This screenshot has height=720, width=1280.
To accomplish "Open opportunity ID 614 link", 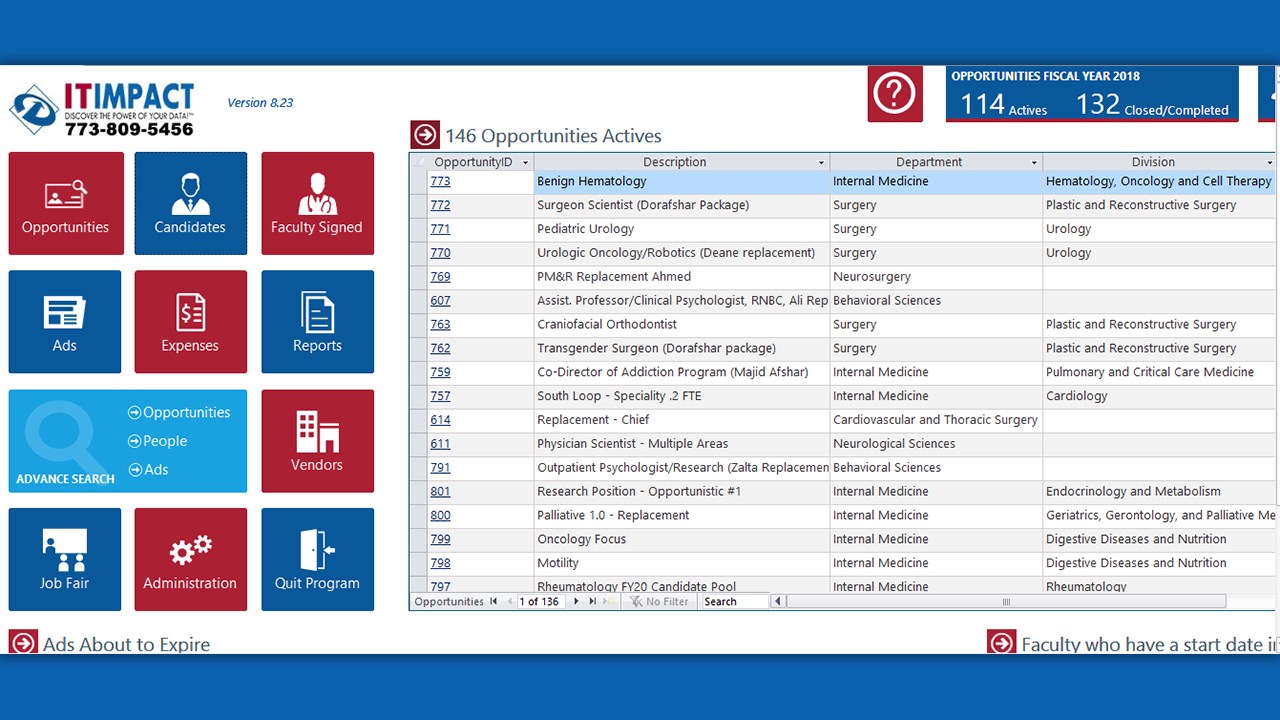I will (440, 421).
